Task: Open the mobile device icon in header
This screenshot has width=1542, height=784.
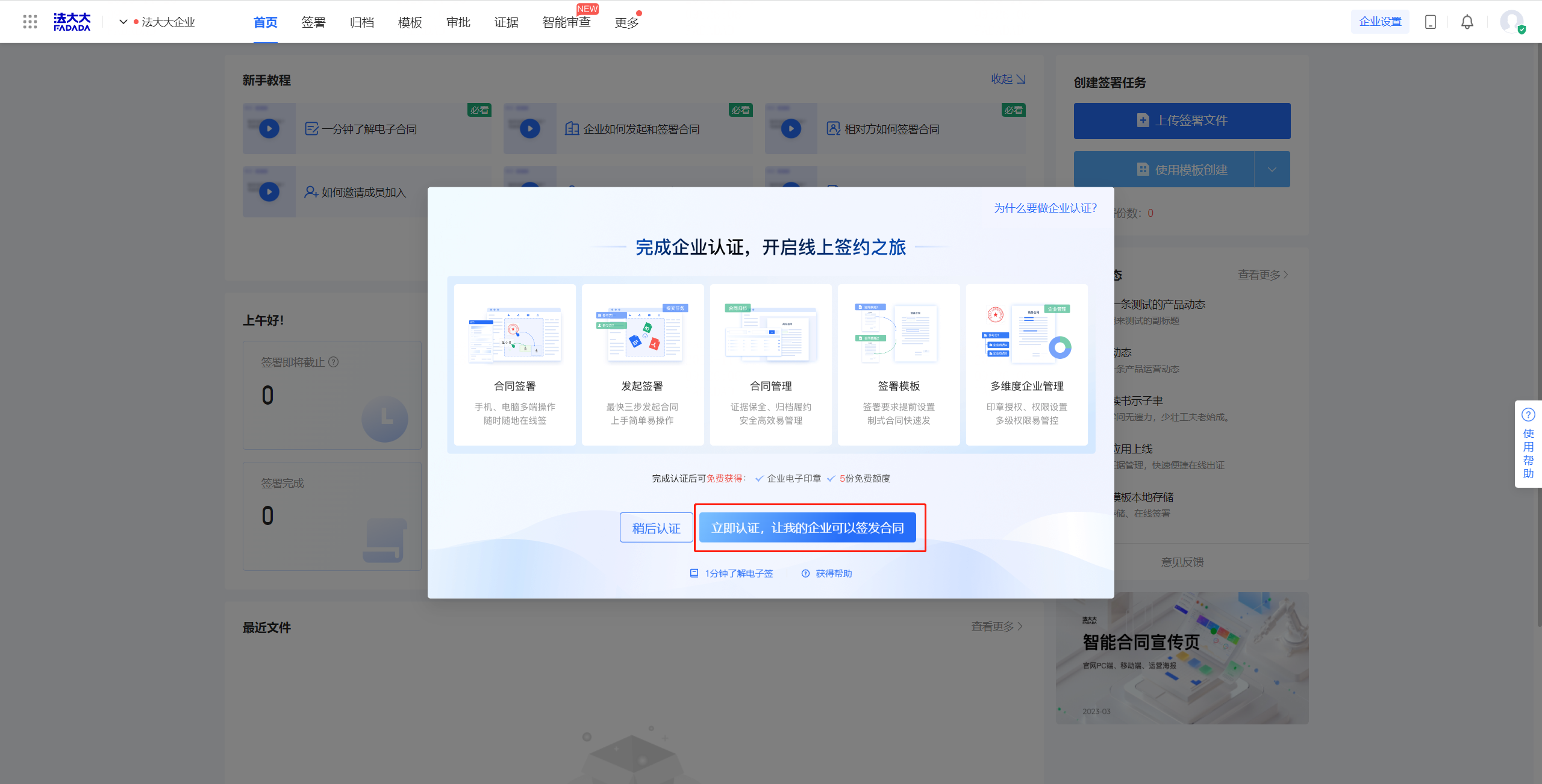Action: pos(1431,22)
